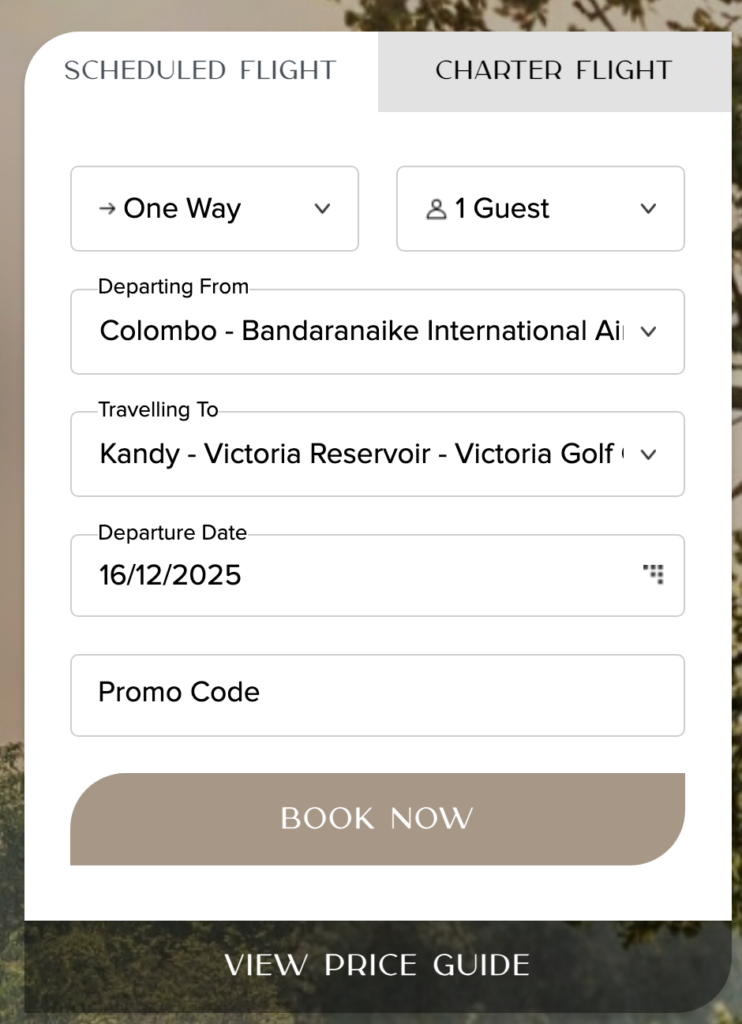Click the chevron in the Departing From field
This screenshot has height=1024, width=742.
tap(648, 332)
